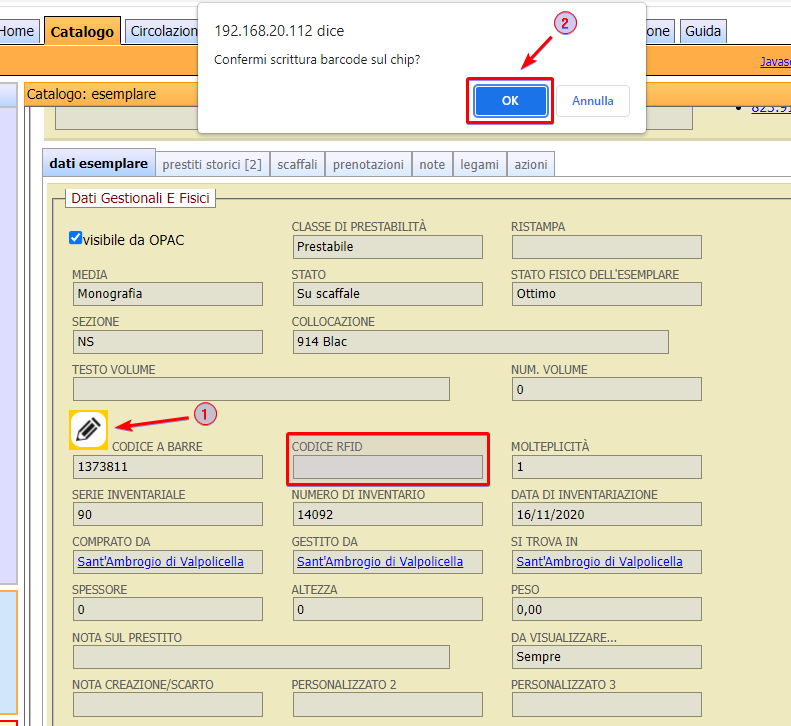The width and height of the screenshot is (791, 726).
Task: Switch to the legami tab
Action: click(x=479, y=165)
